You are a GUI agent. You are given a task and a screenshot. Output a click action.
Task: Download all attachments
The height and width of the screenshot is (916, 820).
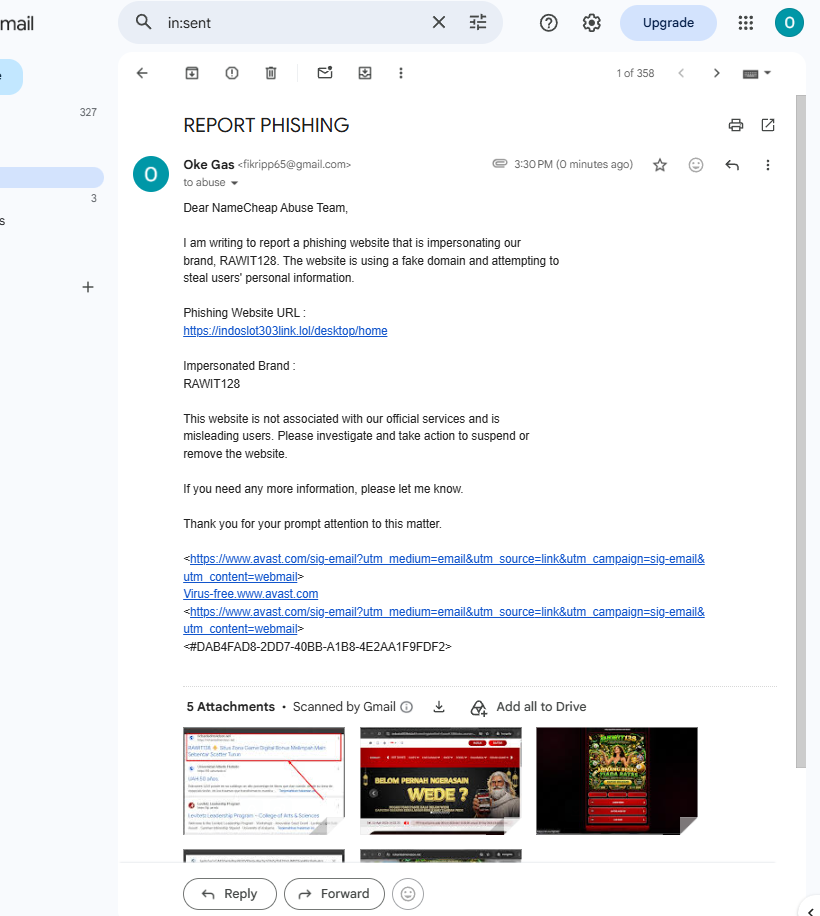(439, 707)
